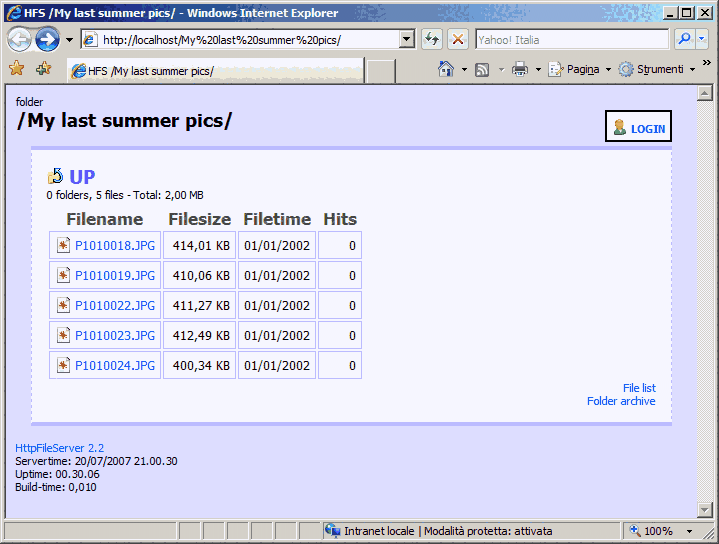Click the Intranet locale security zone icon

(x=332, y=531)
